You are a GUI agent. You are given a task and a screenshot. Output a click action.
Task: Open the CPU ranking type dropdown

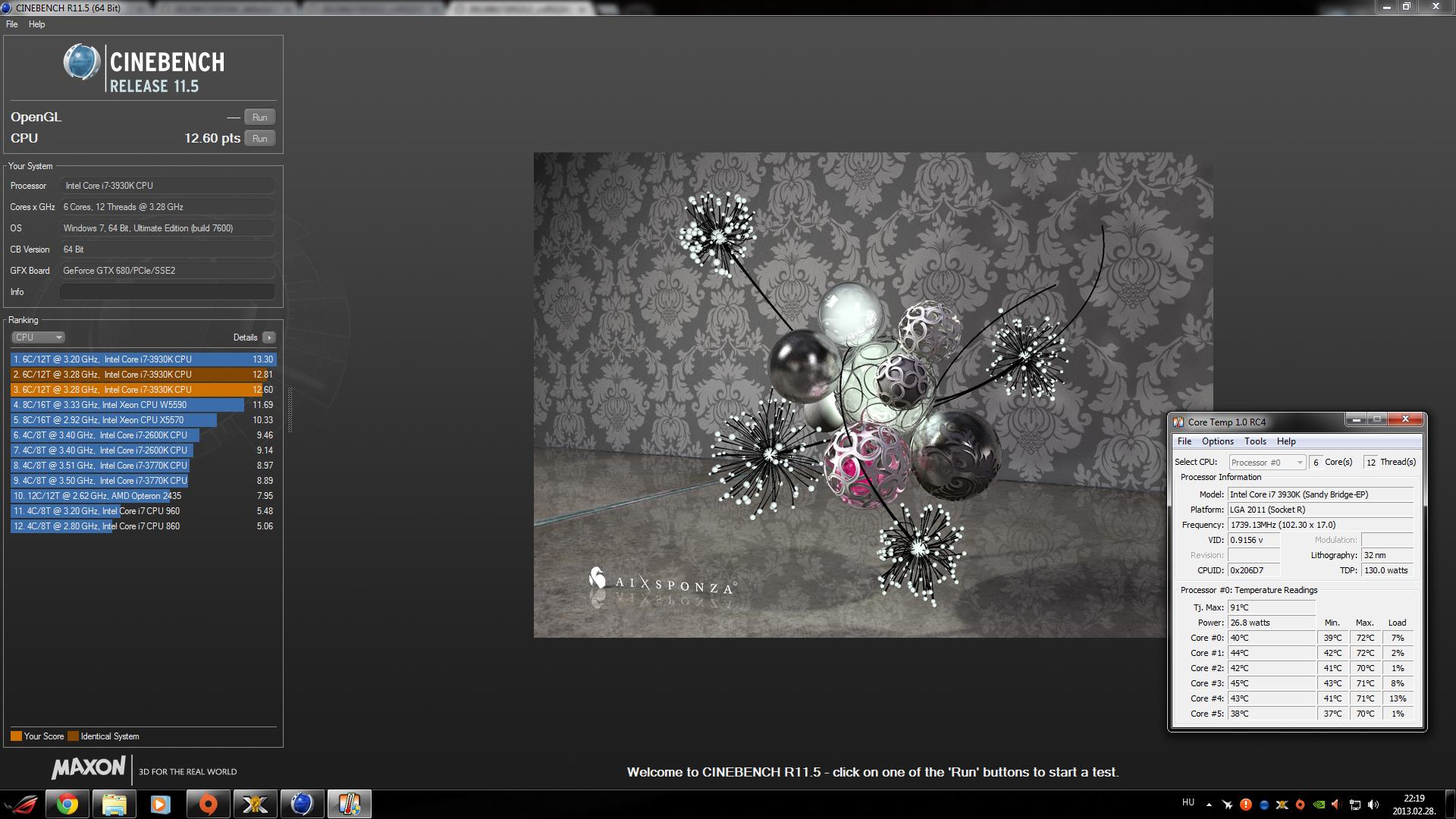pyautogui.click(x=38, y=337)
